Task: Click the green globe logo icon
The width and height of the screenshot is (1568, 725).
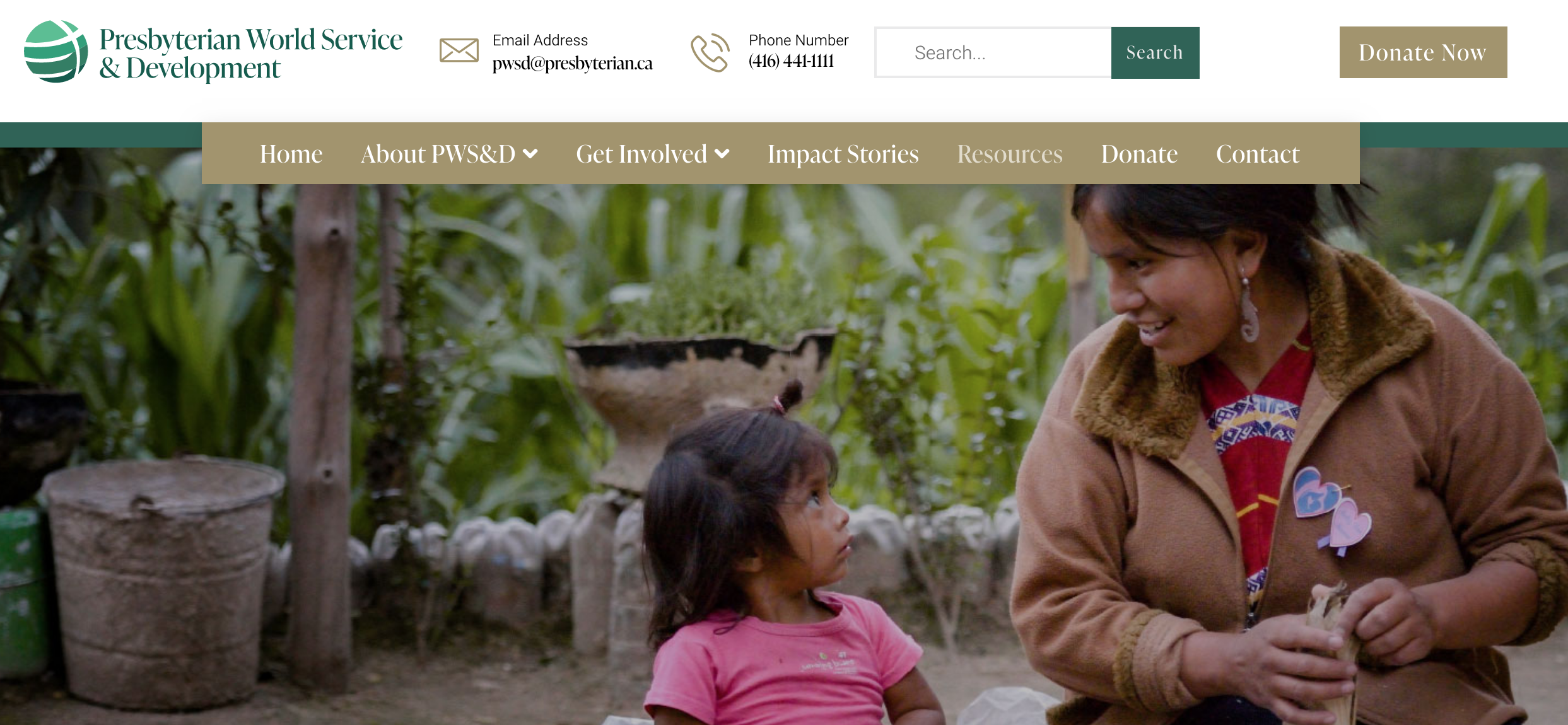Action: pyautogui.click(x=56, y=52)
